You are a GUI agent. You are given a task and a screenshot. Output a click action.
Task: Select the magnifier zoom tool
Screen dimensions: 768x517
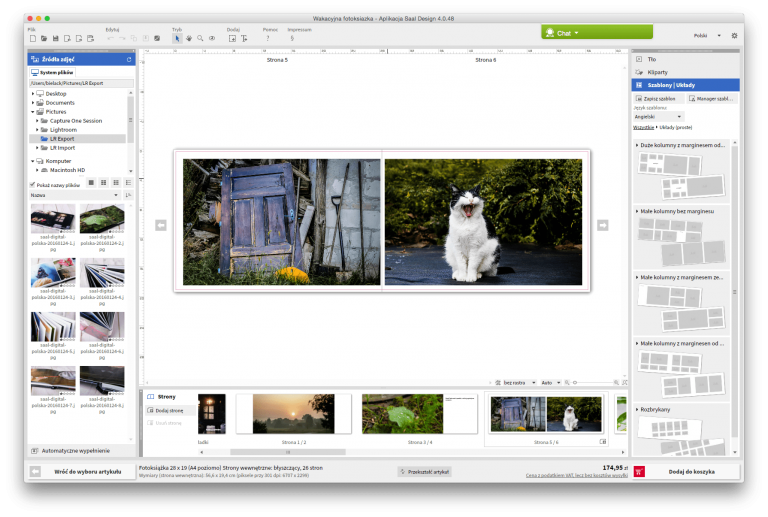200,38
